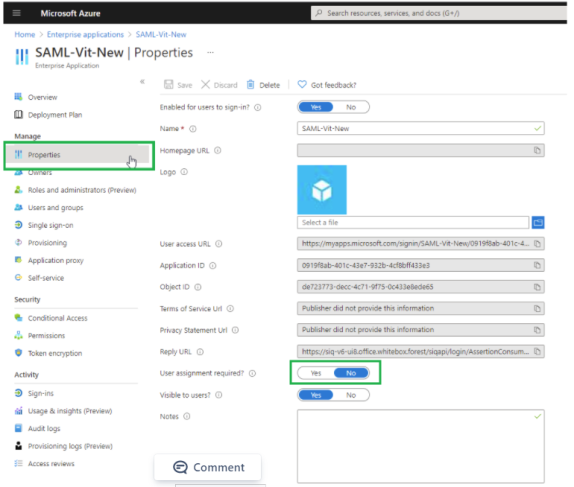The image size is (574, 487).
Task: Open Access reviews
Action: pos(44,464)
